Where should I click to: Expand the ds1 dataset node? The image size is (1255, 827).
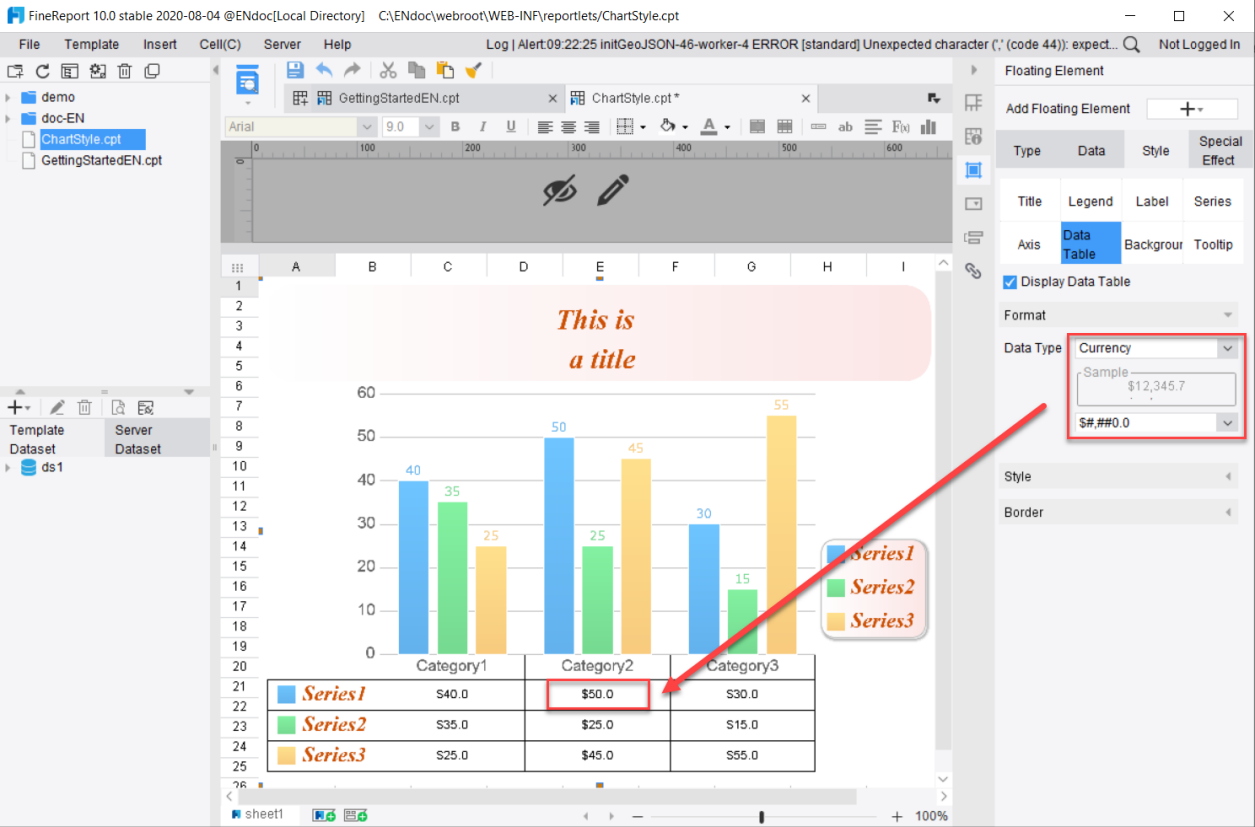[x=8, y=467]
